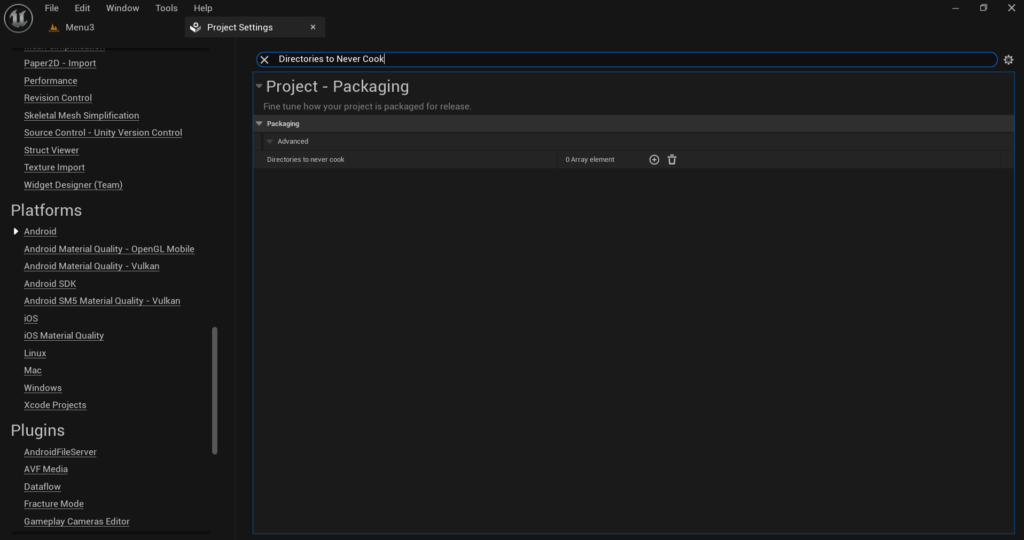Open Fracture Mode plugin settings
Viewport: 1024px width, 540px height.
tap(54, 503)
